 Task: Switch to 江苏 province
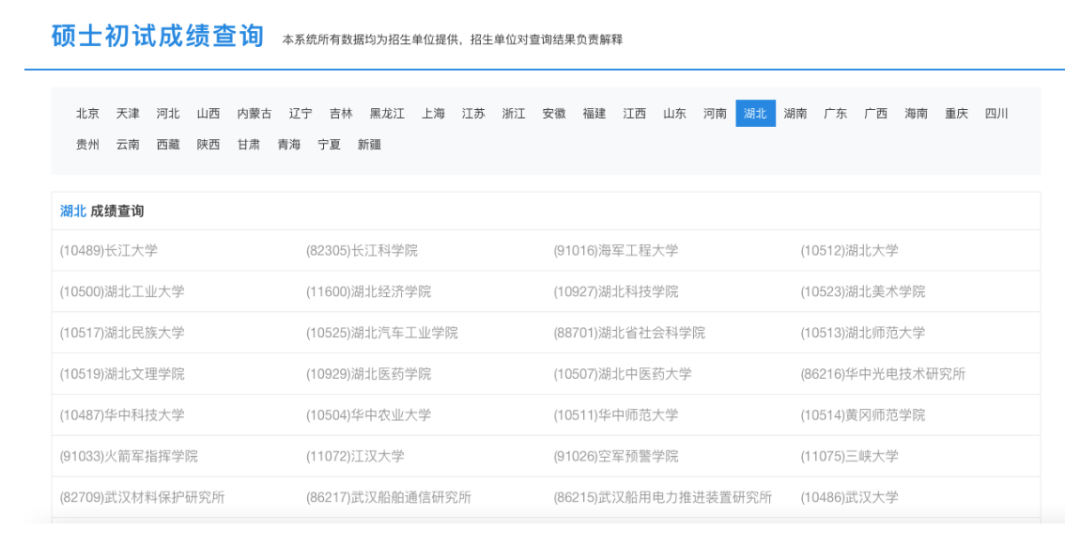click(x=473, y=114)
